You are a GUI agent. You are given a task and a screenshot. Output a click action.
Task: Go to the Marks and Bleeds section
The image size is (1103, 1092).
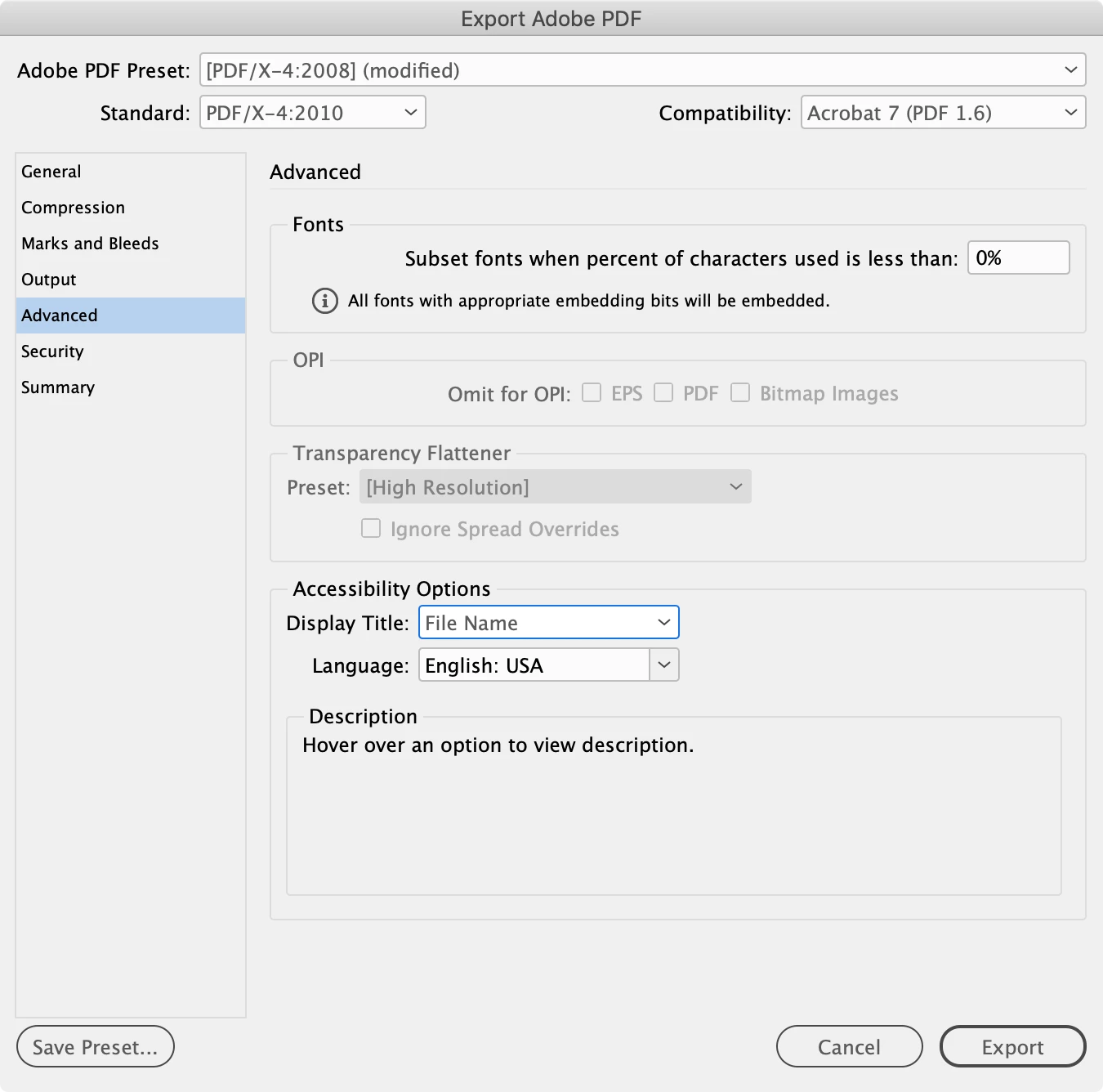point(131,244)
